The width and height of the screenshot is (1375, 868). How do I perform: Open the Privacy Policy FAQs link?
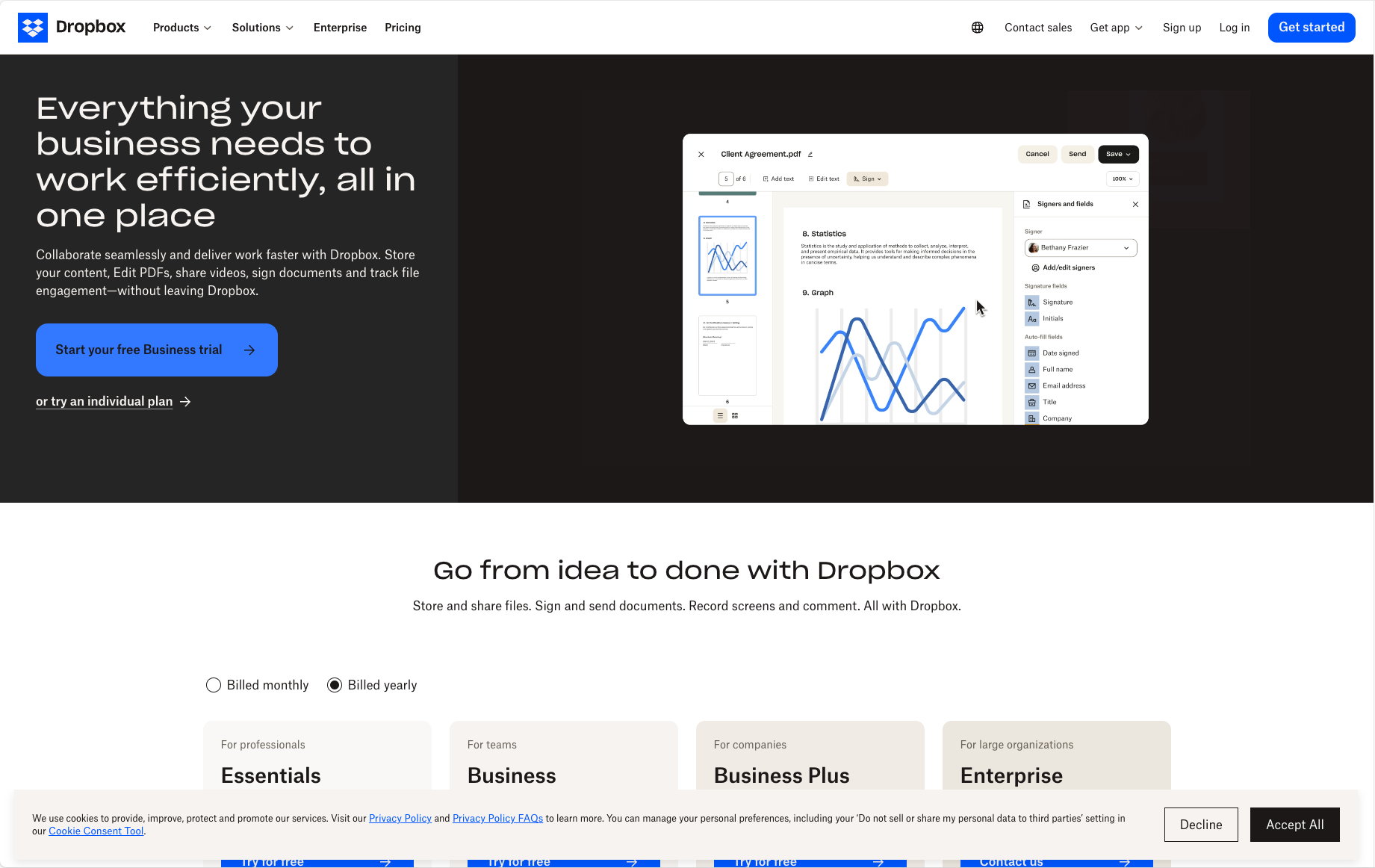(498, 819)
